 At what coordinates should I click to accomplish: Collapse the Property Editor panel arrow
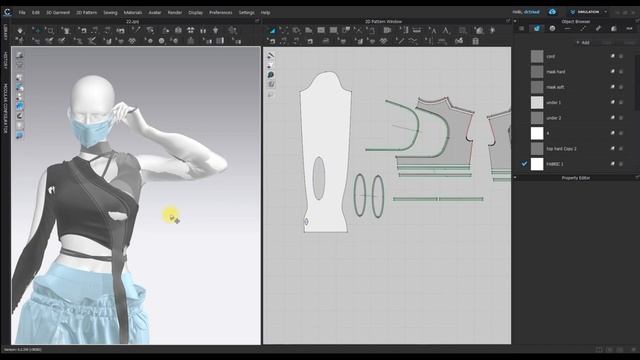515,178
